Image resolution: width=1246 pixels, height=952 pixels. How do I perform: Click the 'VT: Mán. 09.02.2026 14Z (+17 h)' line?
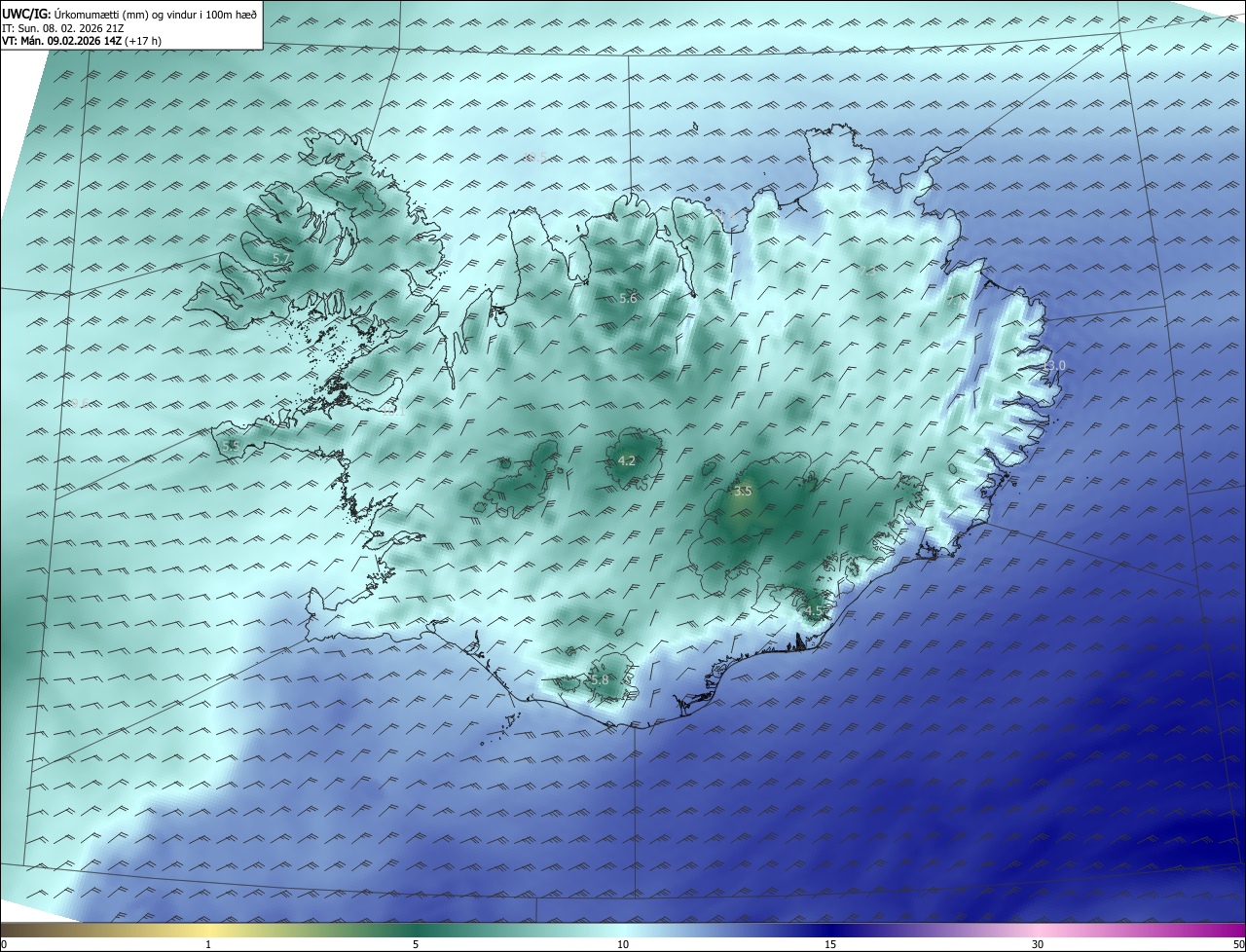point(81,41)
